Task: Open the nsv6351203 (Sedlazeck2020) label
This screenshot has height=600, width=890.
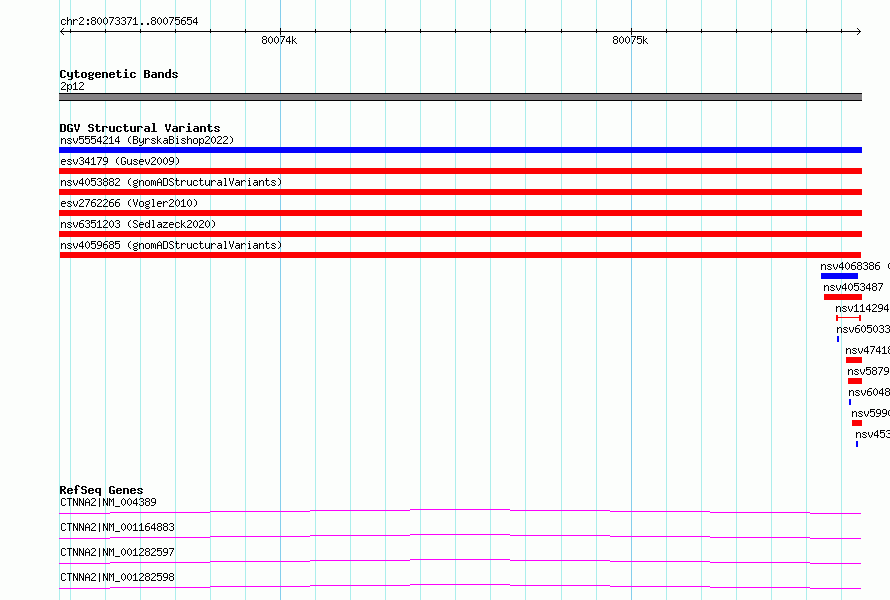Action: 138,224
